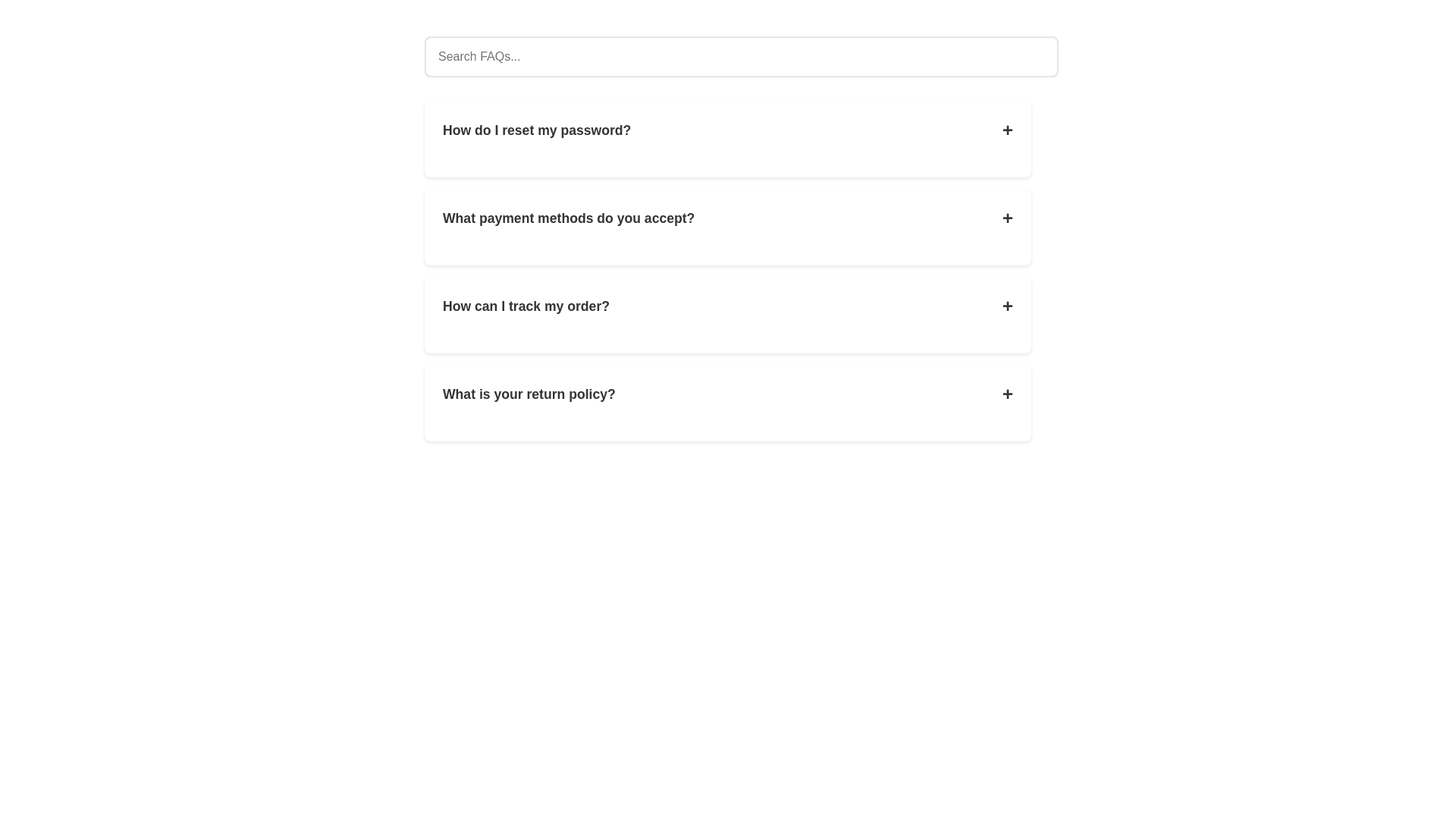Click the plus icon beside the track order question

[1007, 306]
